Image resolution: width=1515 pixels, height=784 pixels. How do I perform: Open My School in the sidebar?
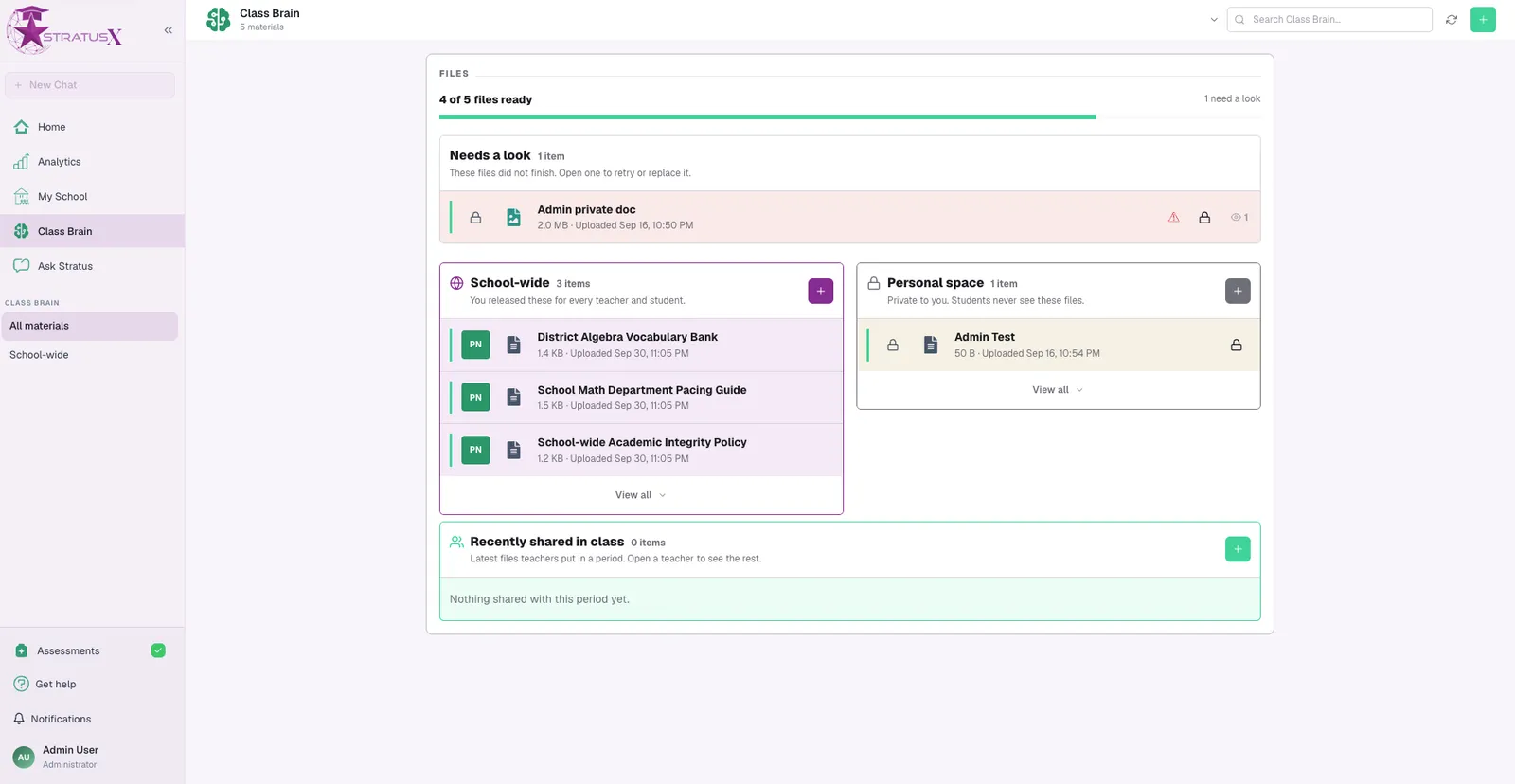click(x=92, y=197)
